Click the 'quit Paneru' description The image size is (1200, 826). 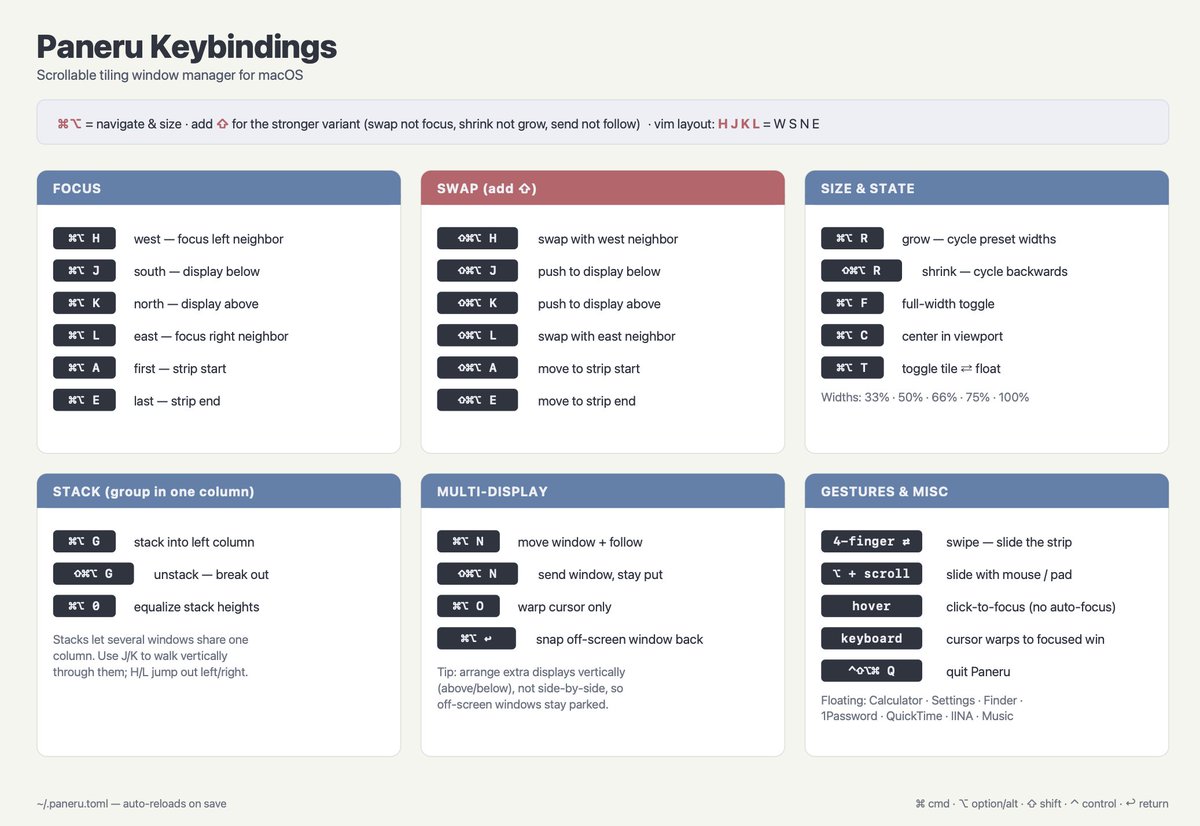978,671
